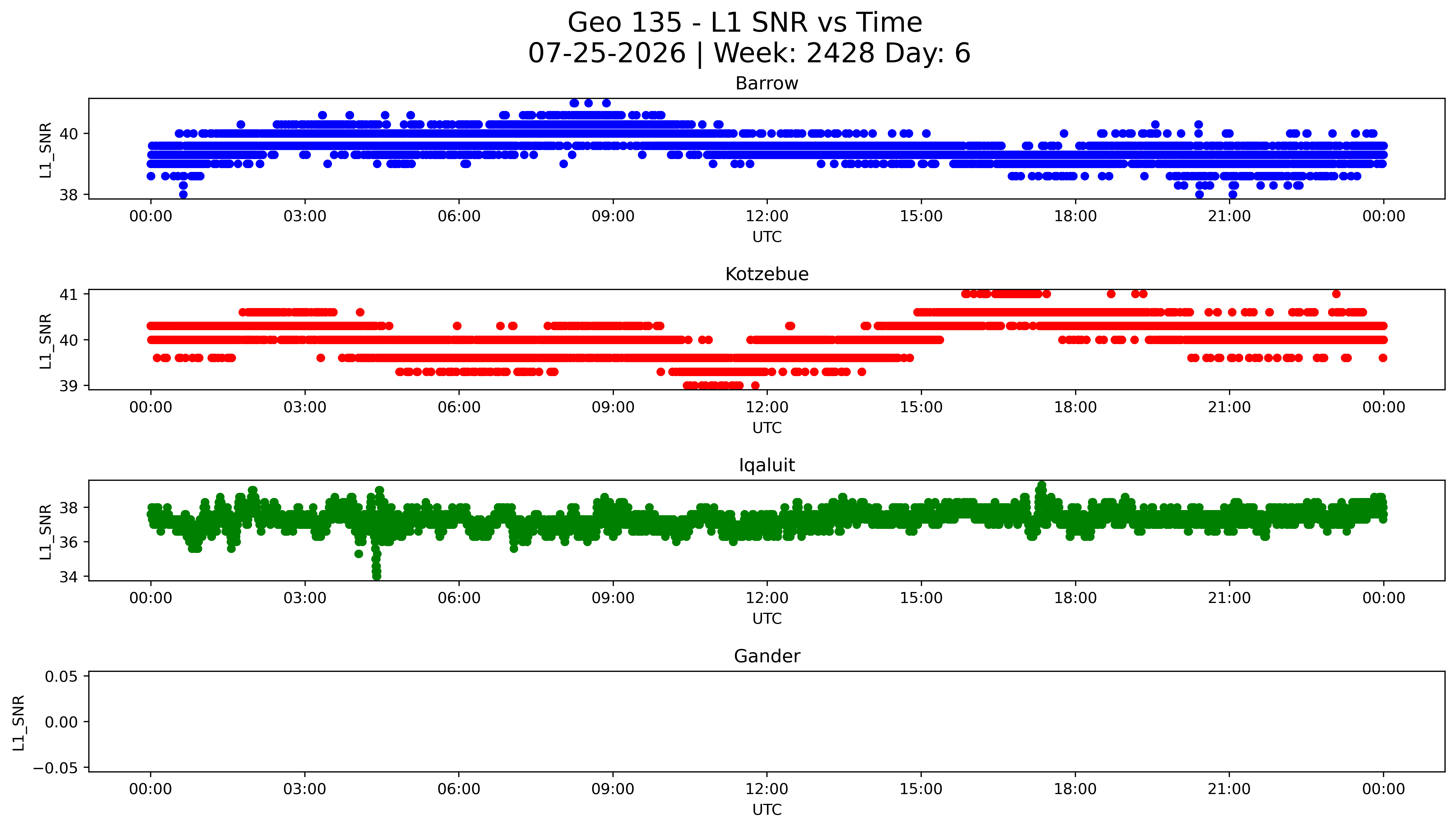Click the 0.05 y-axis tick on Gander plot

[x=62, y=676]
